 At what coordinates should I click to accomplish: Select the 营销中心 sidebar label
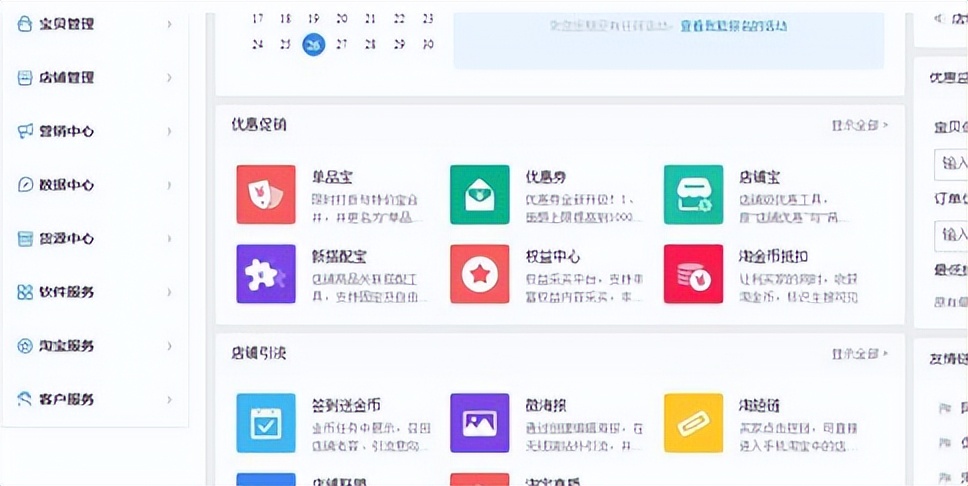(67, 131)
